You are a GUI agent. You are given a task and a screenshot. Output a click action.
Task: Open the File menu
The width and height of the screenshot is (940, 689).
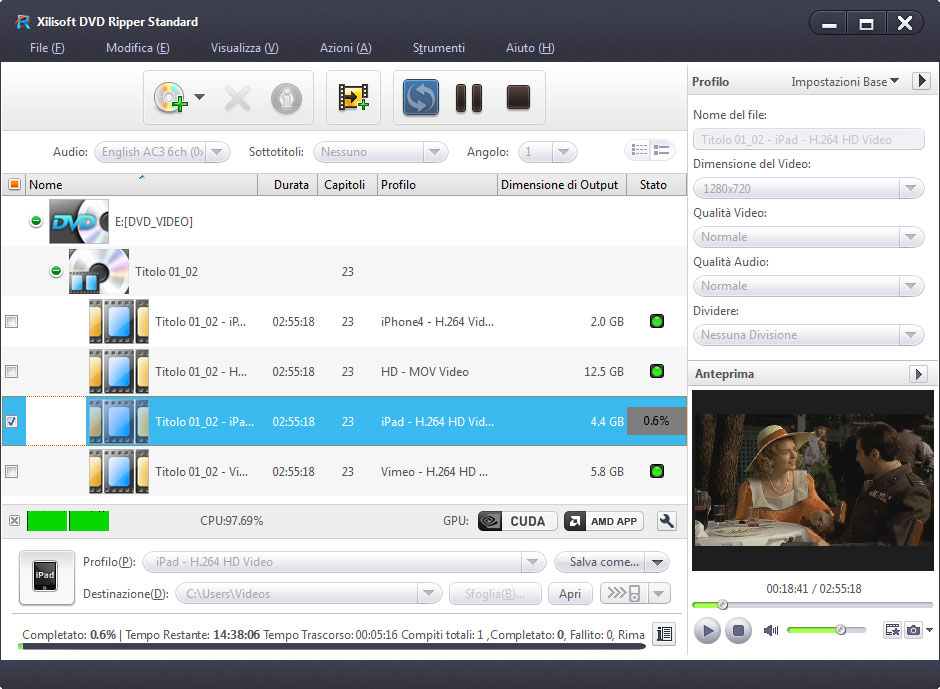pos(47,48)
